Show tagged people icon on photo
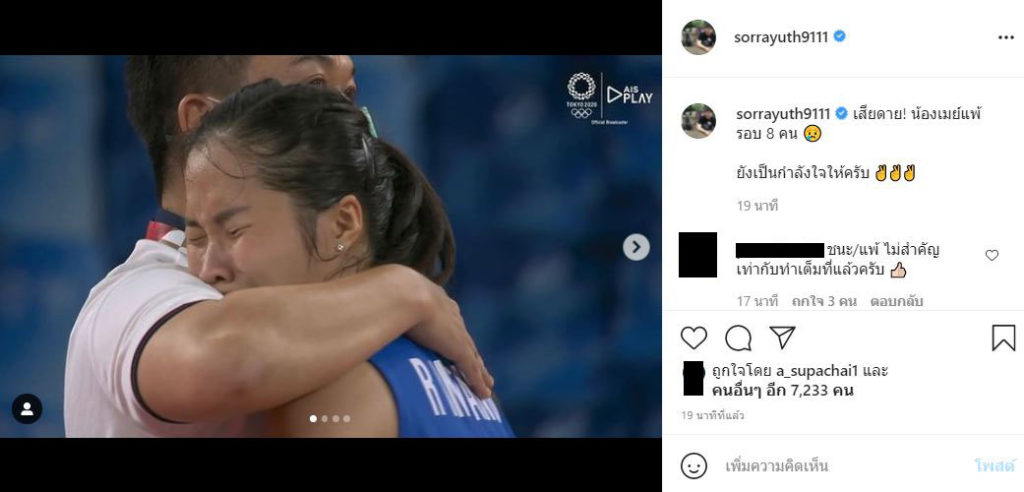 click(x=27, y=409)
